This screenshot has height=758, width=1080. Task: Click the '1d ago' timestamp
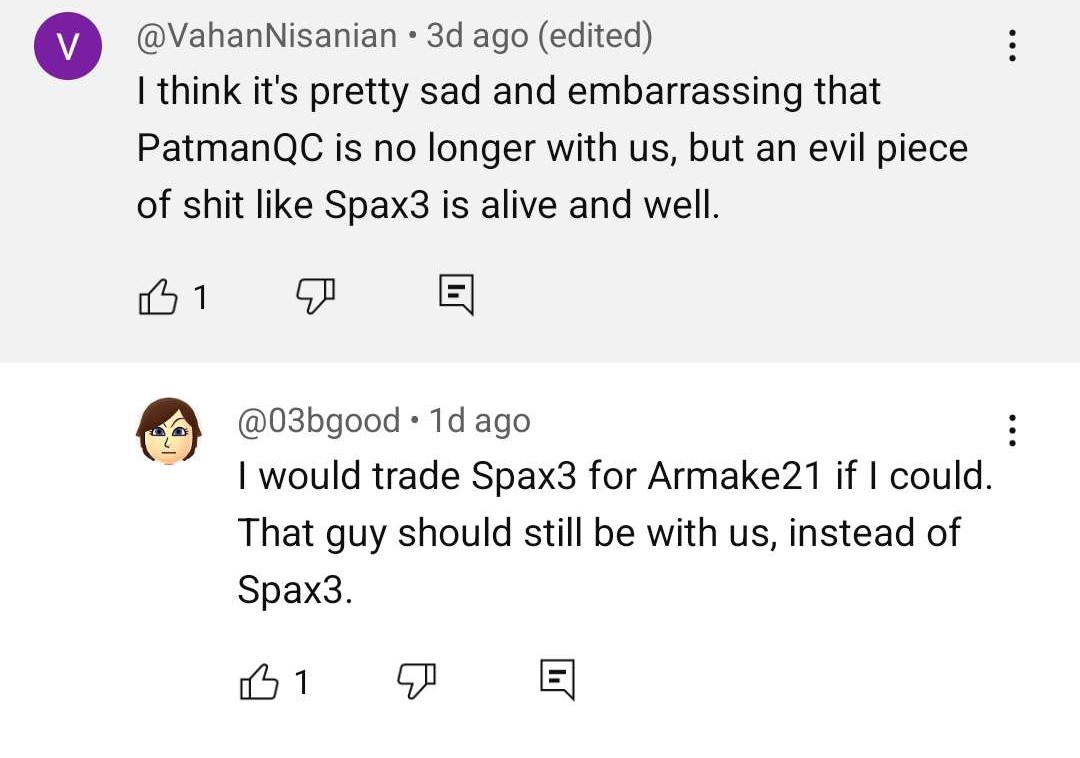[479, 421]
